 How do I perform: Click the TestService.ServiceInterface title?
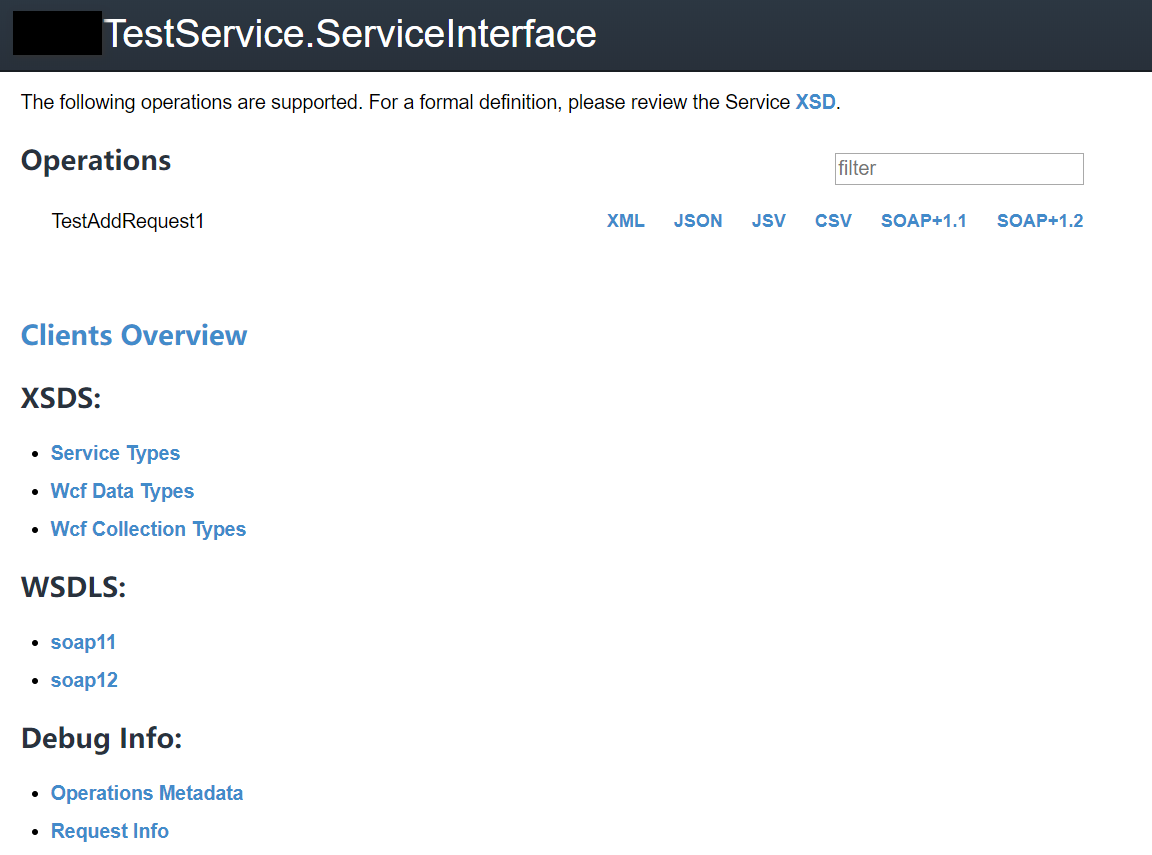(x=352, y=33)
